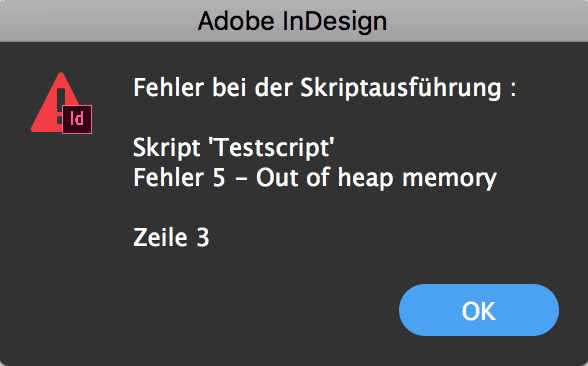588x366 pixels.
Task: Click the colon after 'Skriptausführung'
Action: coord(513,90)
